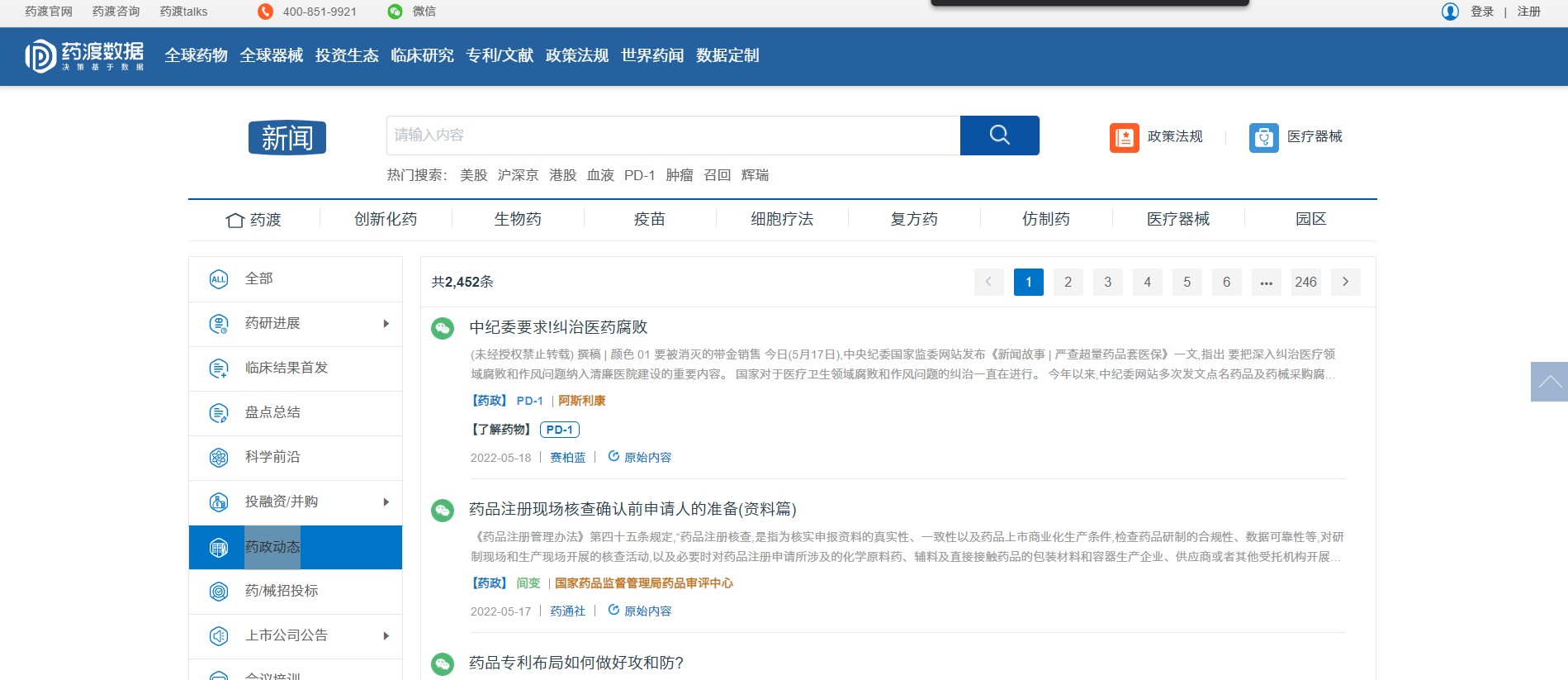Image resolution: width=1568 pixels, height=680 pixels.
Task: Click WeChat icon beside 药品注册现场核查 article
Action: (443, 511)
